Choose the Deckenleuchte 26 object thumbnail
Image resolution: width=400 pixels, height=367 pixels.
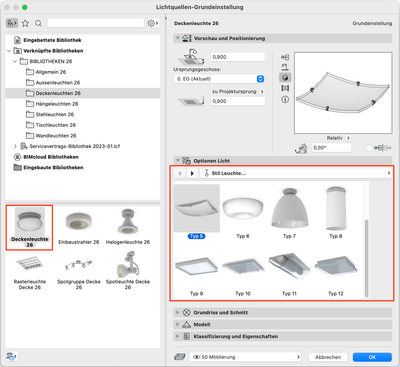pyautogui.click(x=30, y=228)
